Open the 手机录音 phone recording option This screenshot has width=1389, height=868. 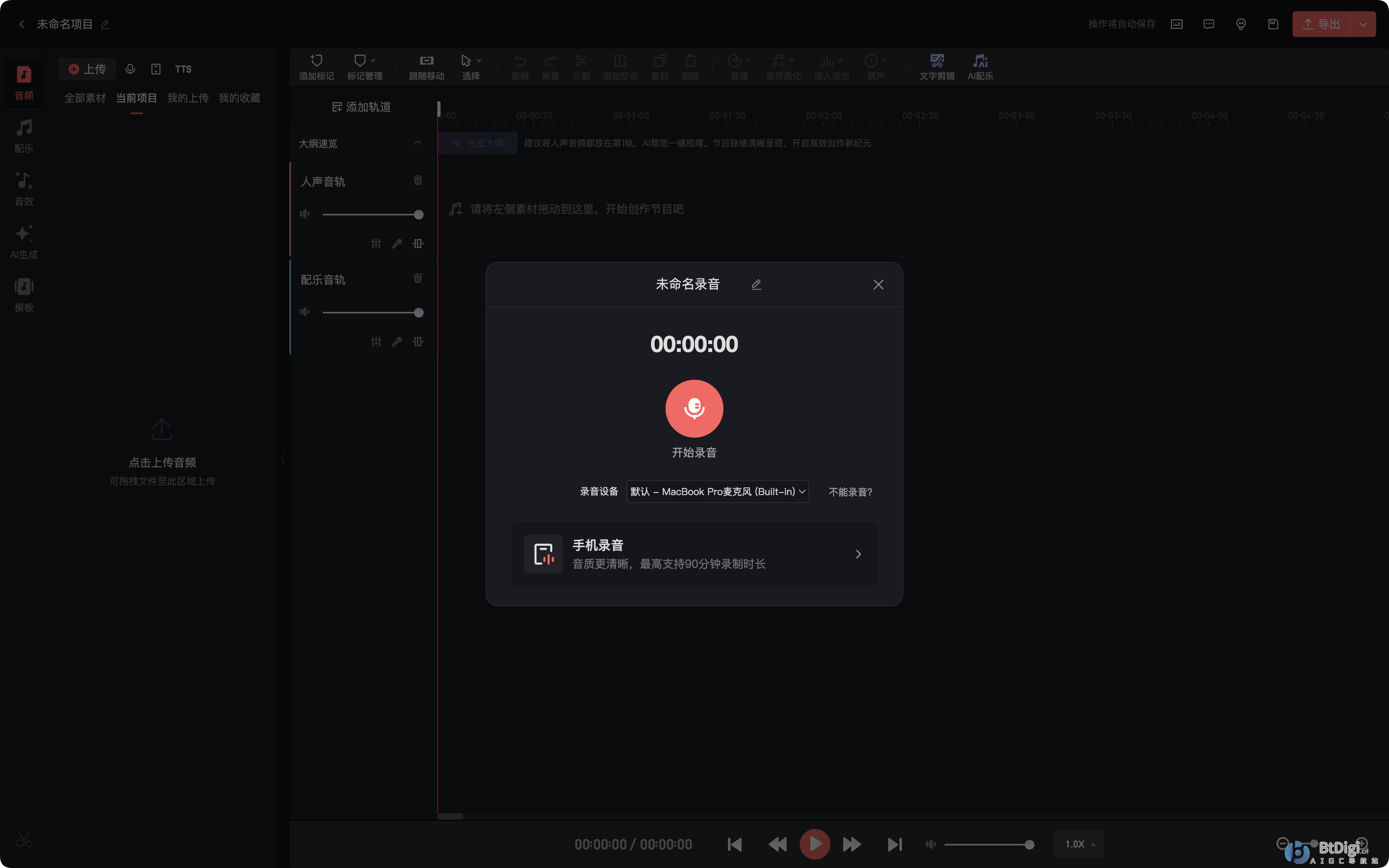coord(694,554)
